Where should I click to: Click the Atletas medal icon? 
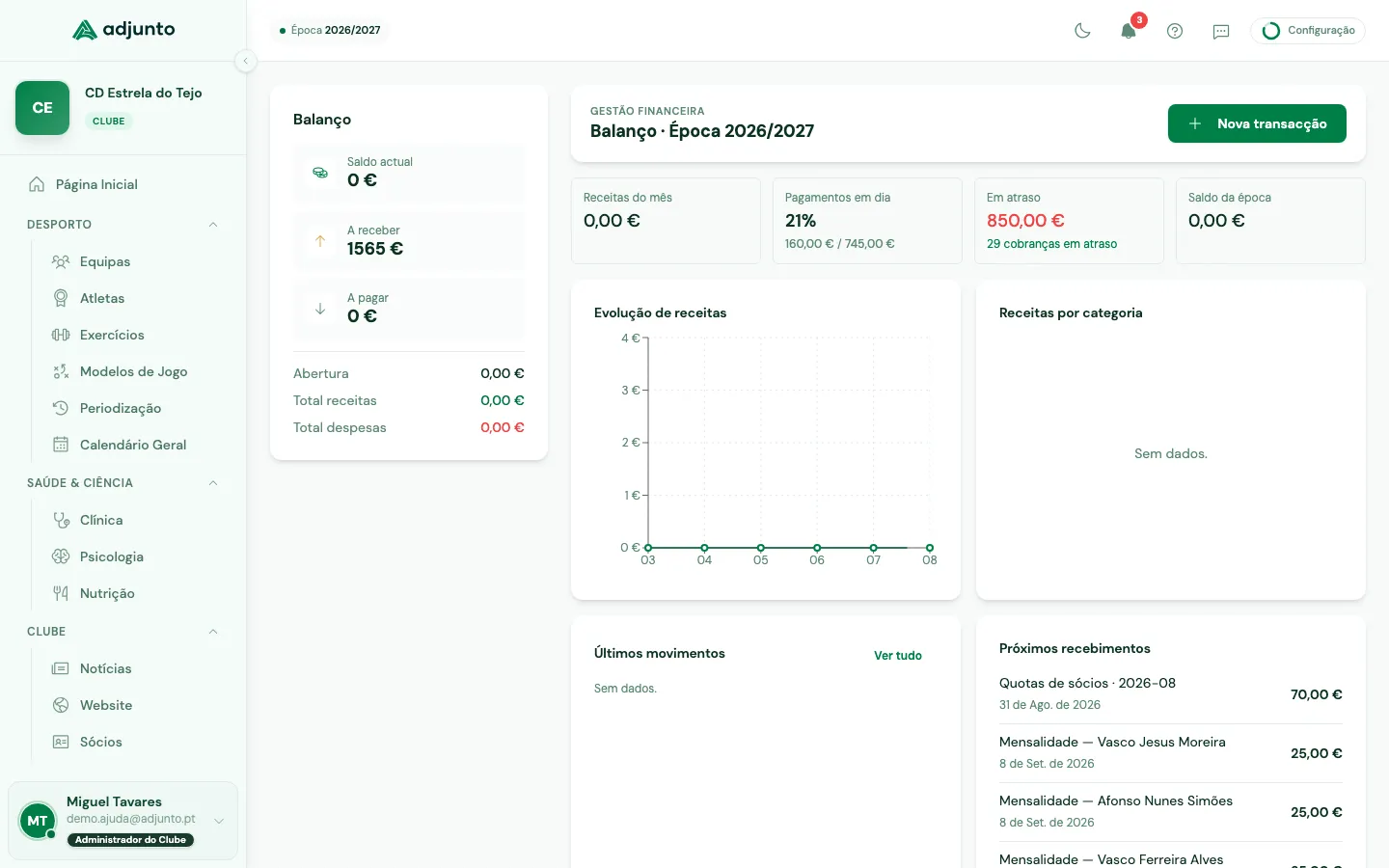(x=61, y=298)
